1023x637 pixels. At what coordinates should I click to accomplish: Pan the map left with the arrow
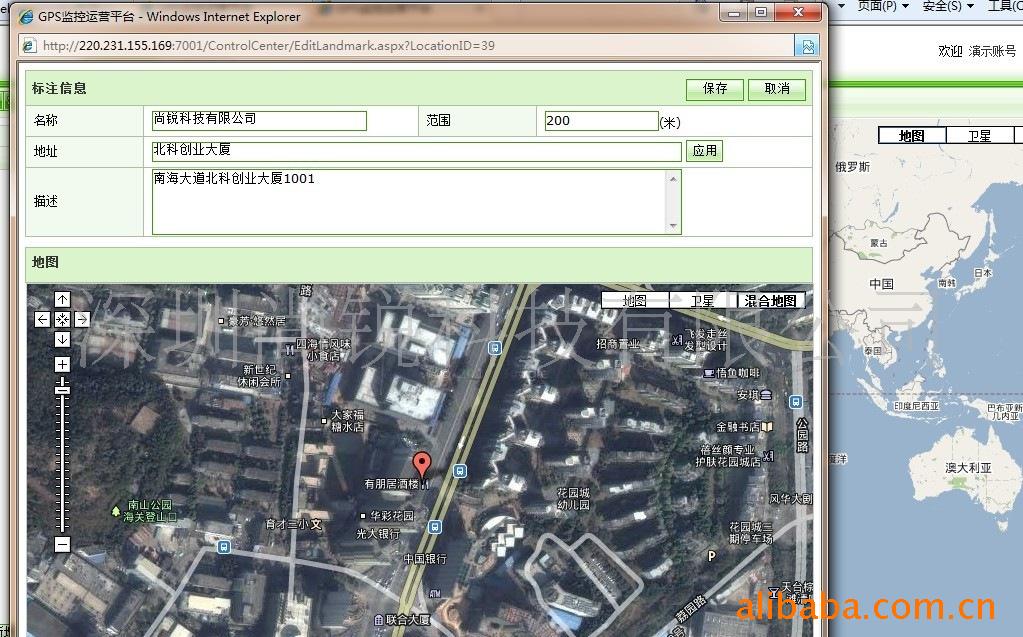tap(42, 319)
